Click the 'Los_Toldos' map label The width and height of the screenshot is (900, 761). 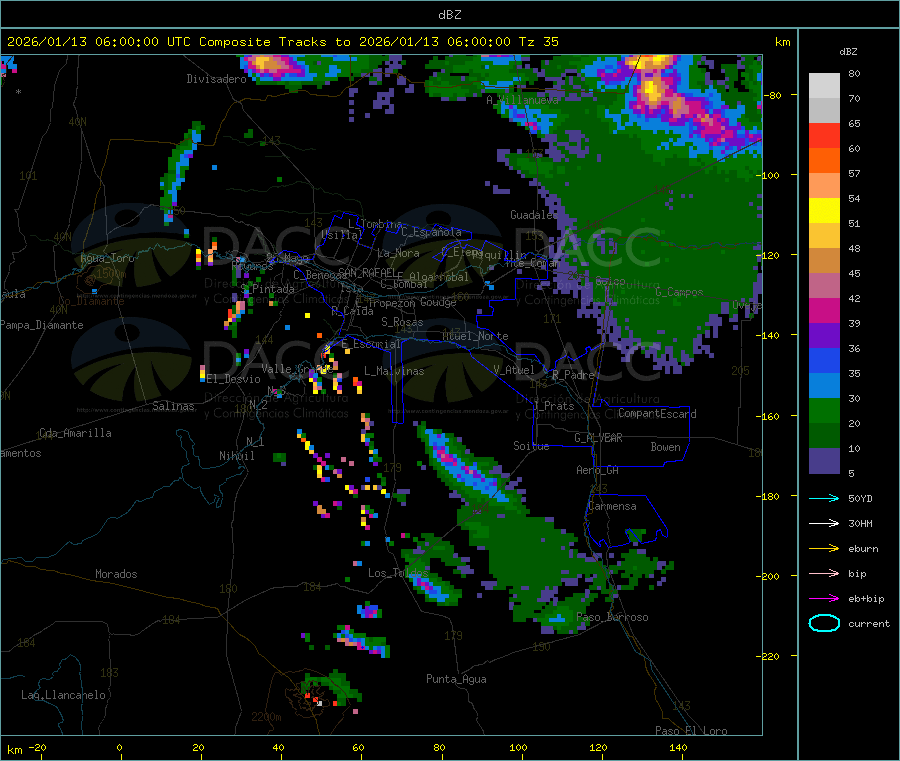(398, 573)
